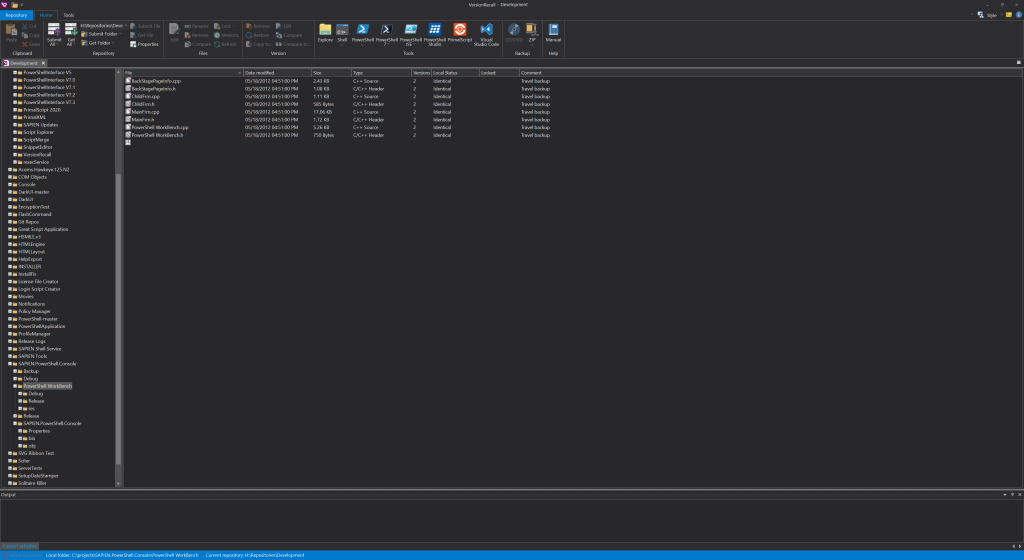Image resolution: width=1024 pixels, height=560 pixels.
Task: Expand the Git Repos folder node
Action: 8,221
